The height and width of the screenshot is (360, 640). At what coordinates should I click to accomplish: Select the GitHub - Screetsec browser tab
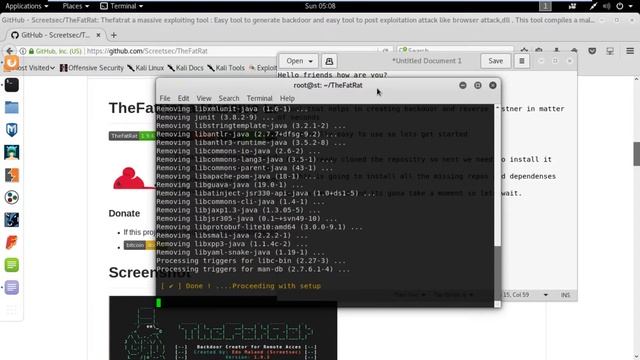pos(55,35)
